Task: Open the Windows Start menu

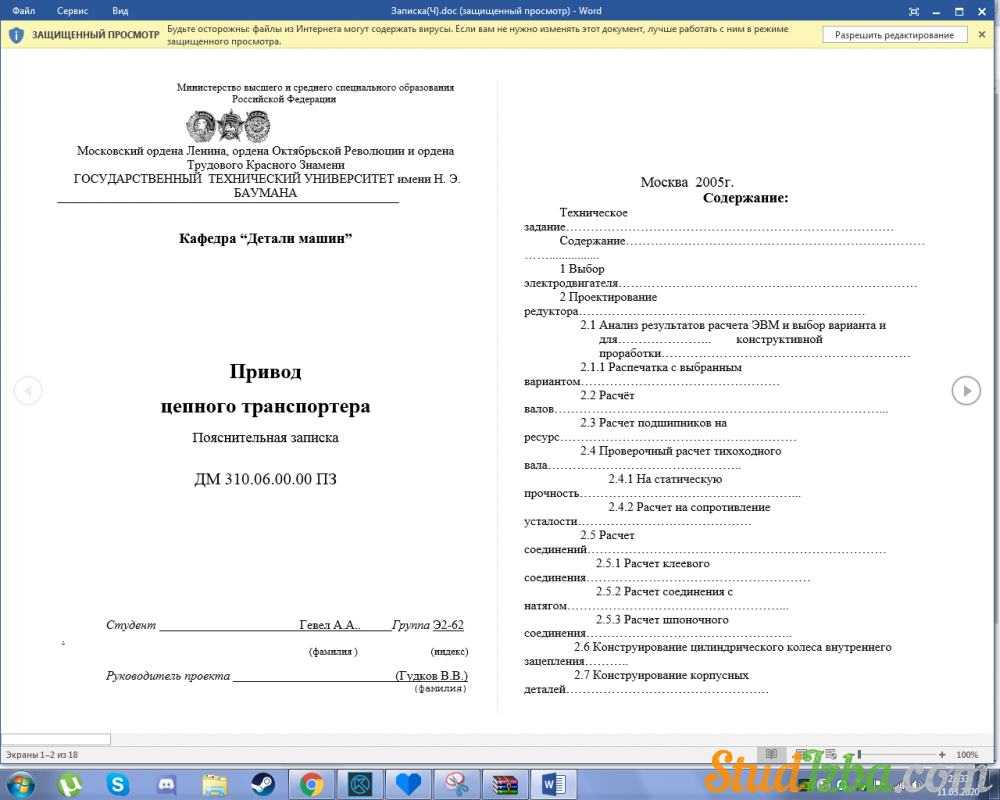Action: (21, 784)
